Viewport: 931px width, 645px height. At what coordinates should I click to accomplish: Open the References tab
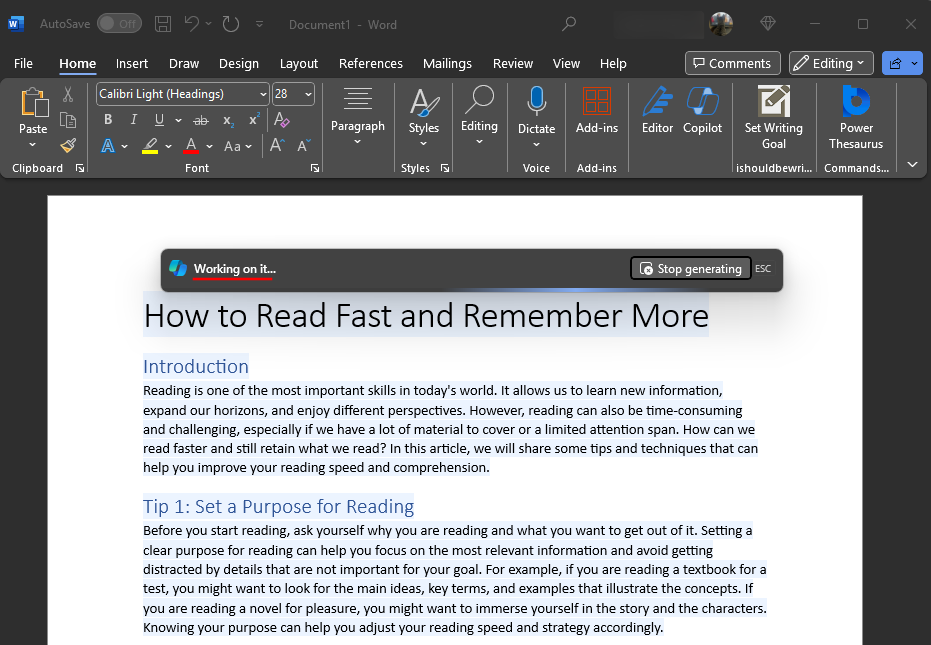370,64
